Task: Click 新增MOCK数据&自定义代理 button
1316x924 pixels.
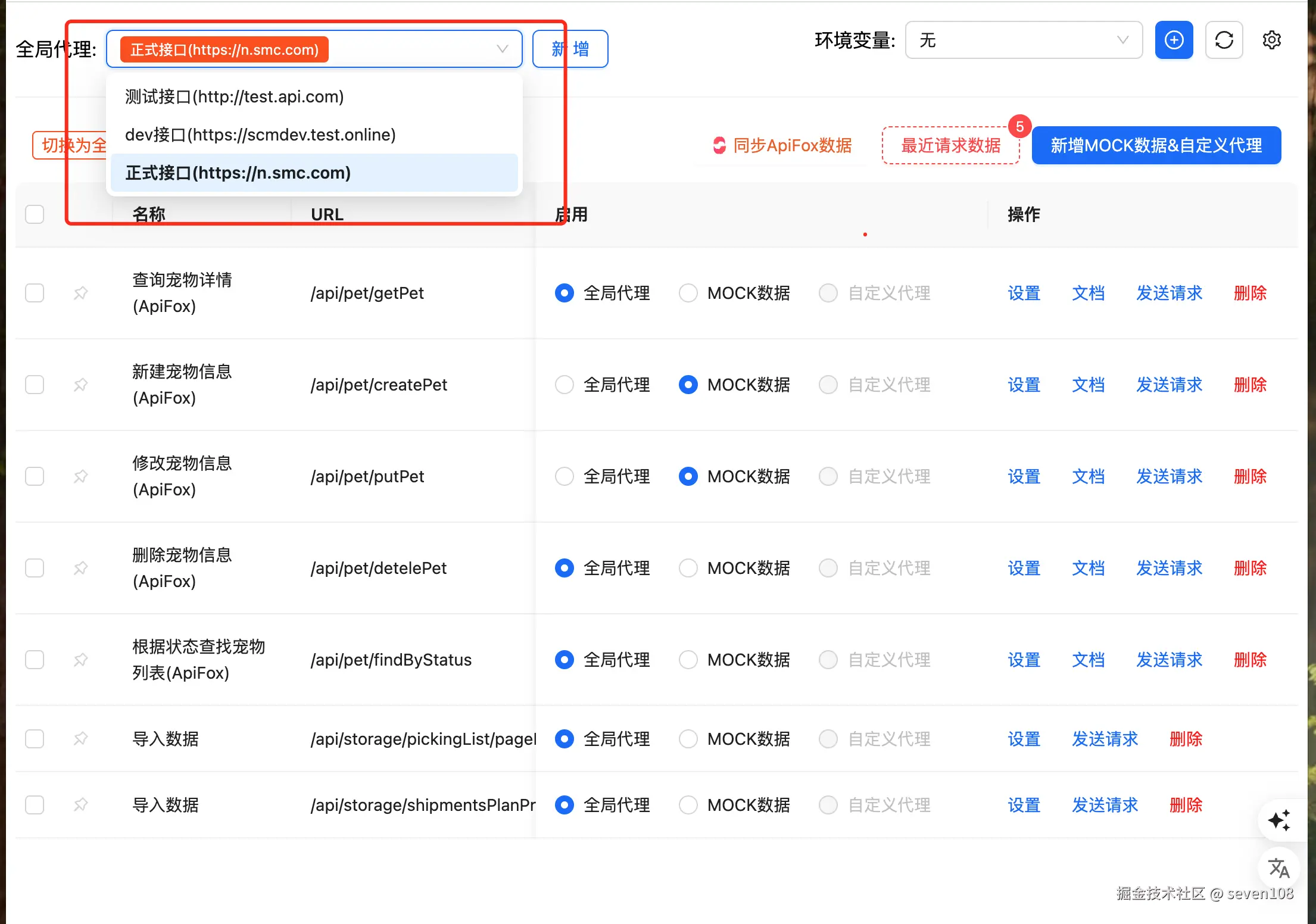Action: (1156, 145)
